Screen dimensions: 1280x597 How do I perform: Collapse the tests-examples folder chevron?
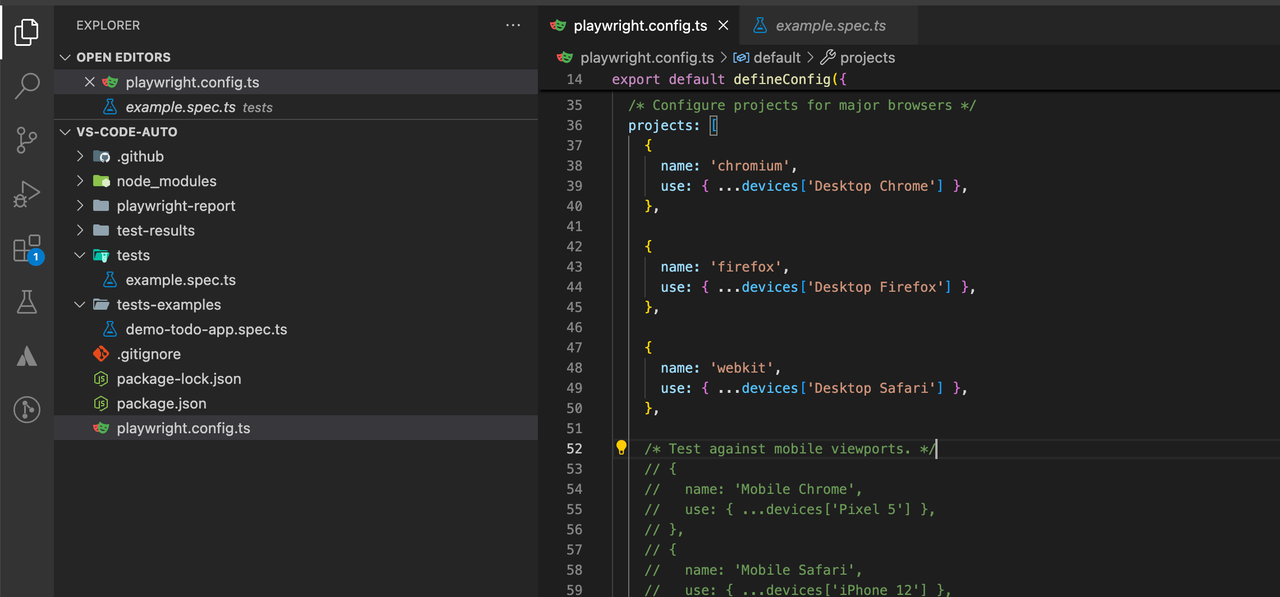[x=81, y=305]
